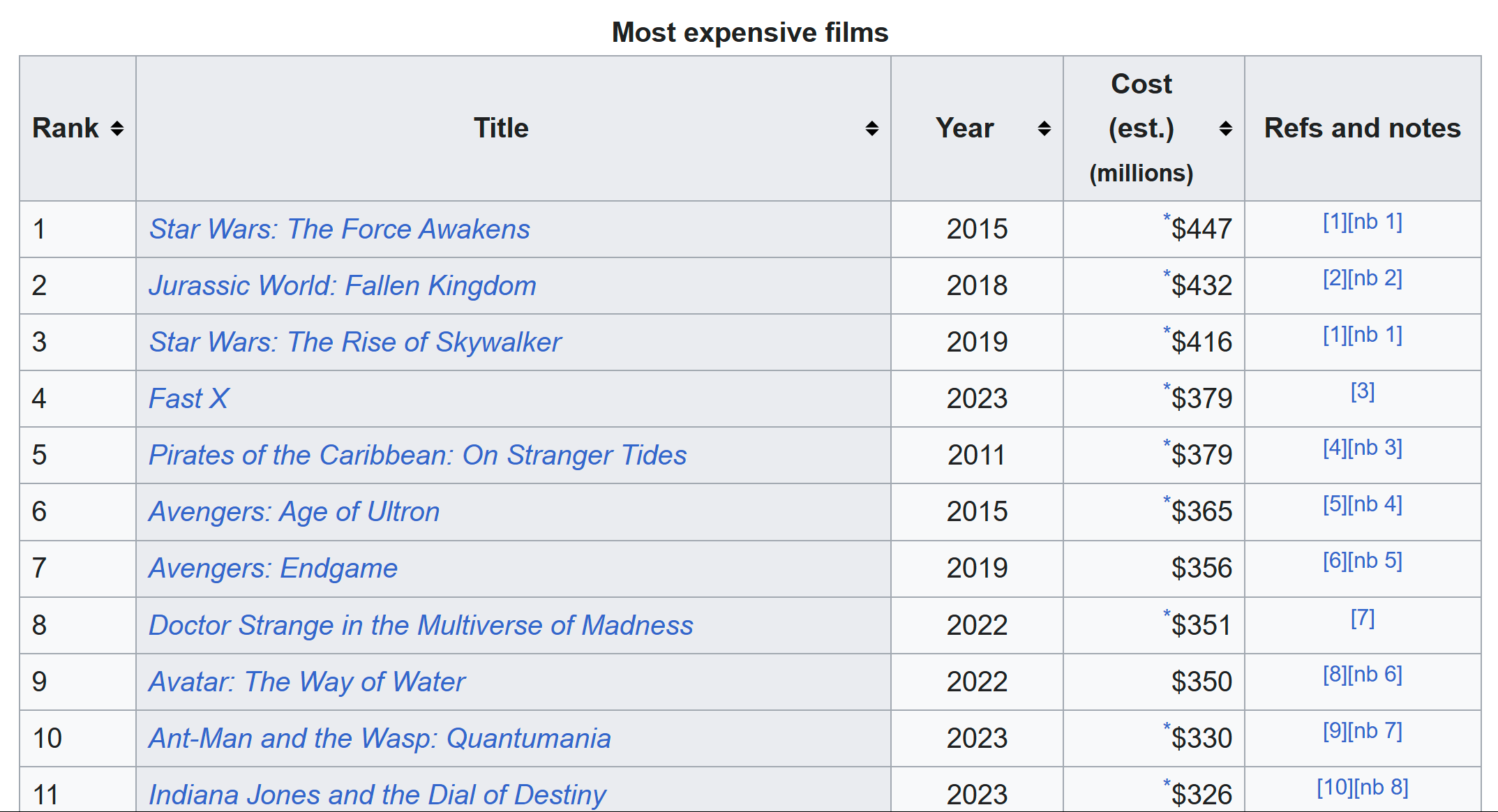Open Avengers: Age of Ultron page
The width and height of the screenshot is (1498, 812).
[294, 512]
